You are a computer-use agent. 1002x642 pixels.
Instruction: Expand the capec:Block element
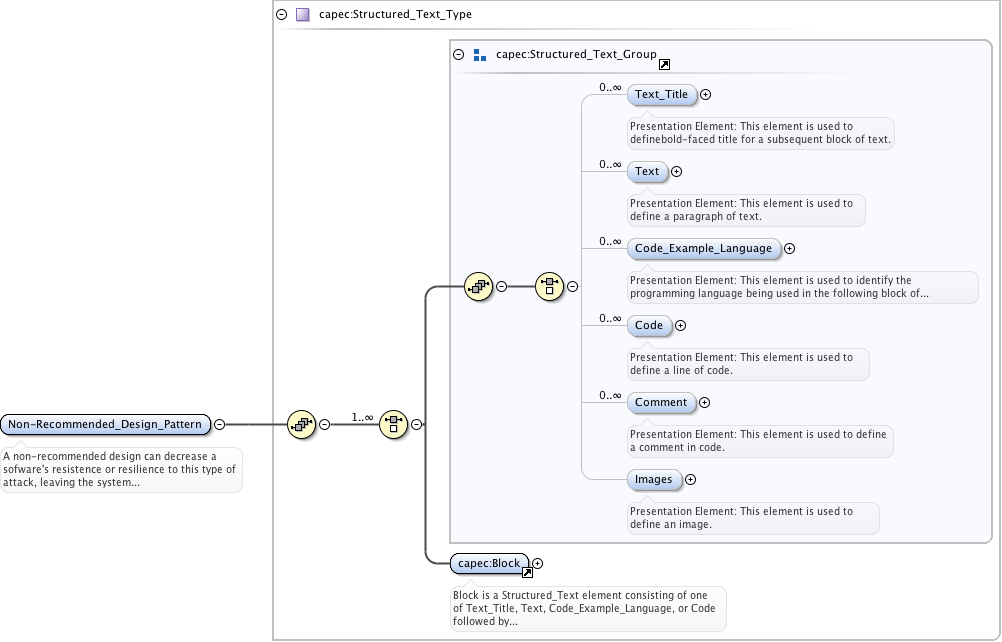coord(538,564)
